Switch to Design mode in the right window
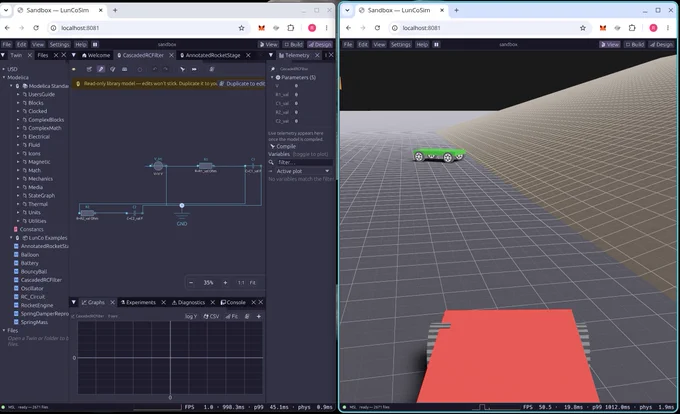 tap(661, 44)
